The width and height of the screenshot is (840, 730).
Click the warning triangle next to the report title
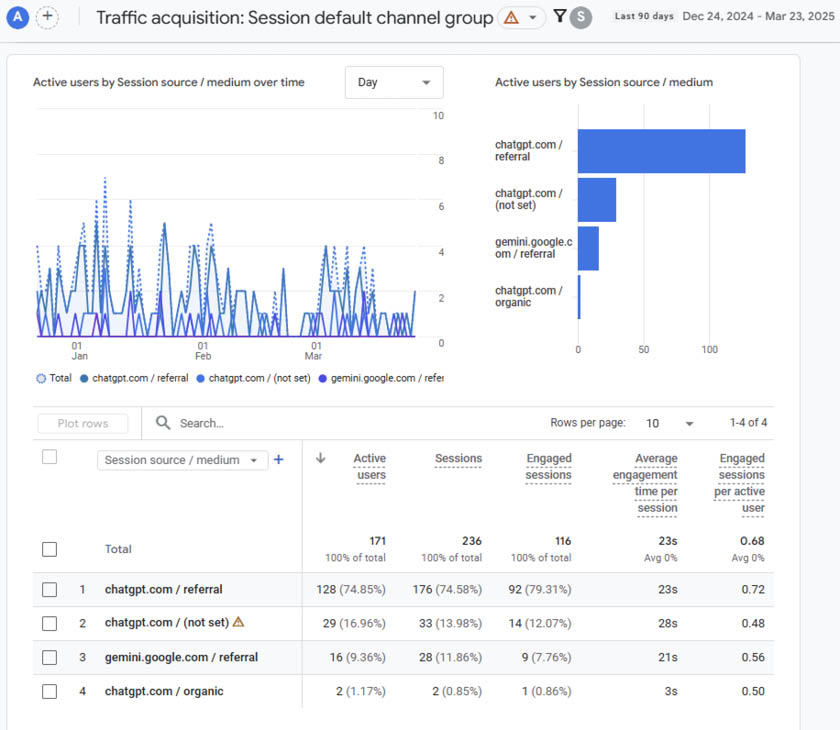click(512, 17)
